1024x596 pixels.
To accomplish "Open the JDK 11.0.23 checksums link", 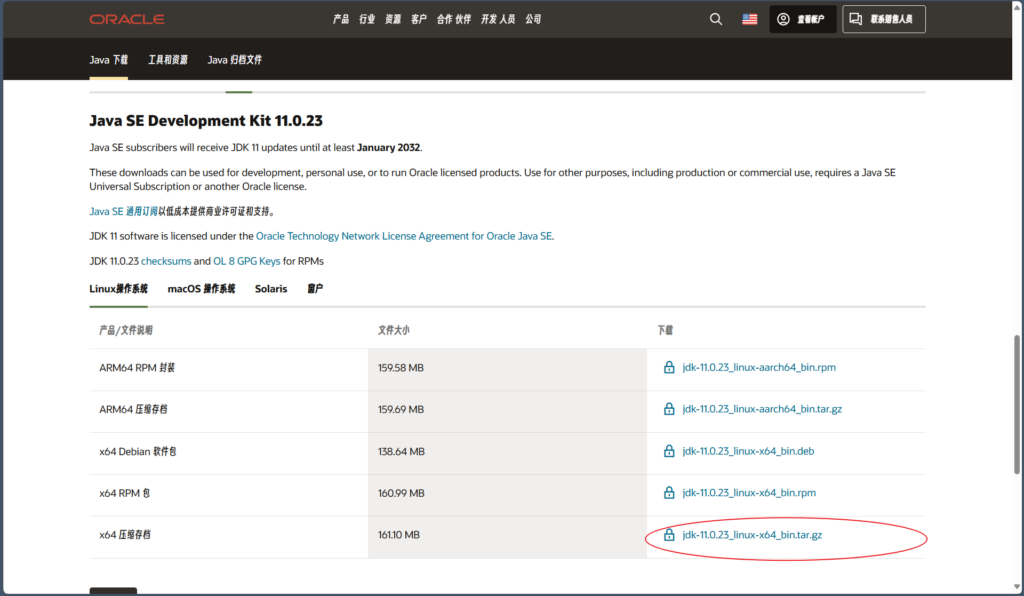I will pyautogui.click(x=166, y=261).
